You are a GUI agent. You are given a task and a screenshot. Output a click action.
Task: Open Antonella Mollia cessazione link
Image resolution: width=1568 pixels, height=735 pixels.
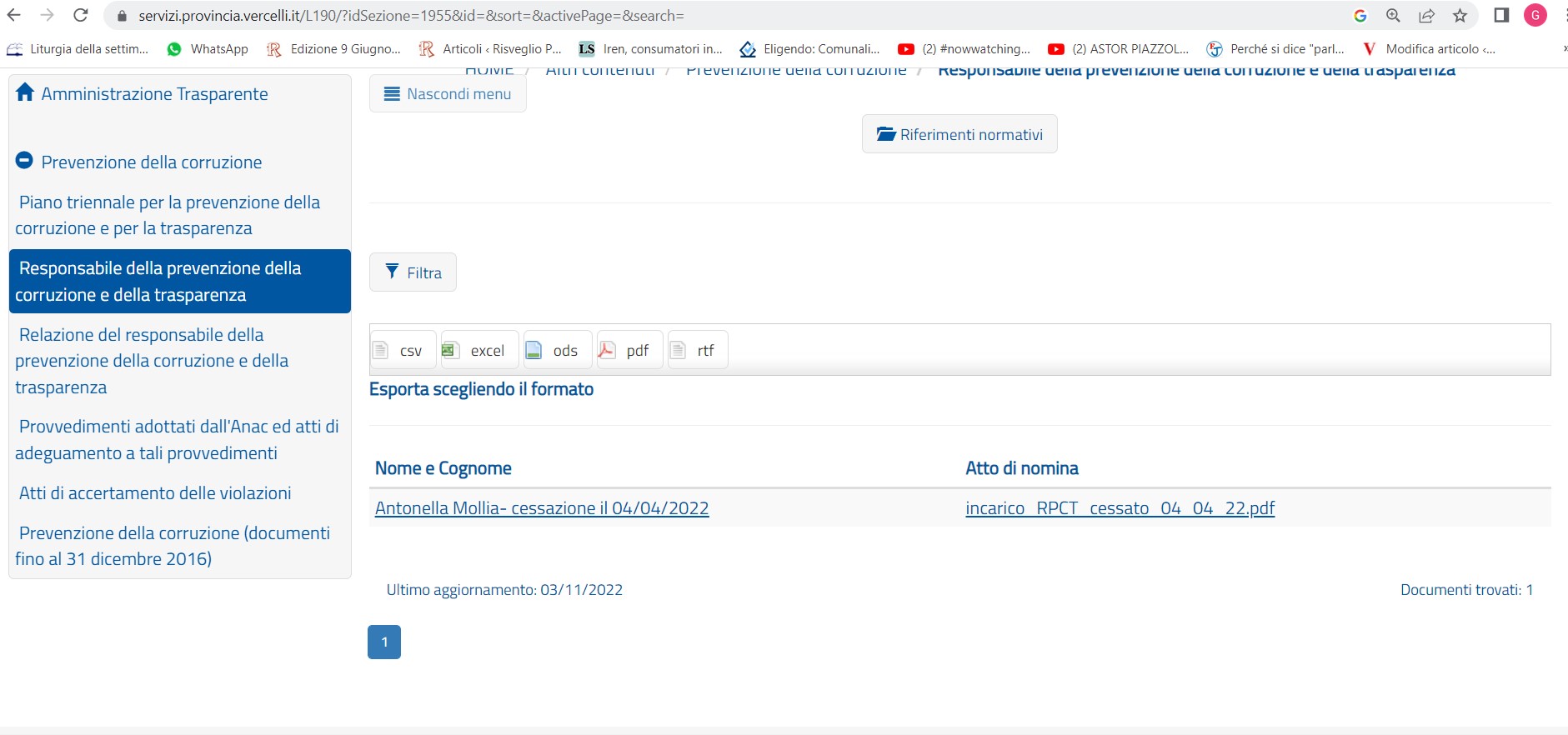pyautogui.click(x=542, y=508)
